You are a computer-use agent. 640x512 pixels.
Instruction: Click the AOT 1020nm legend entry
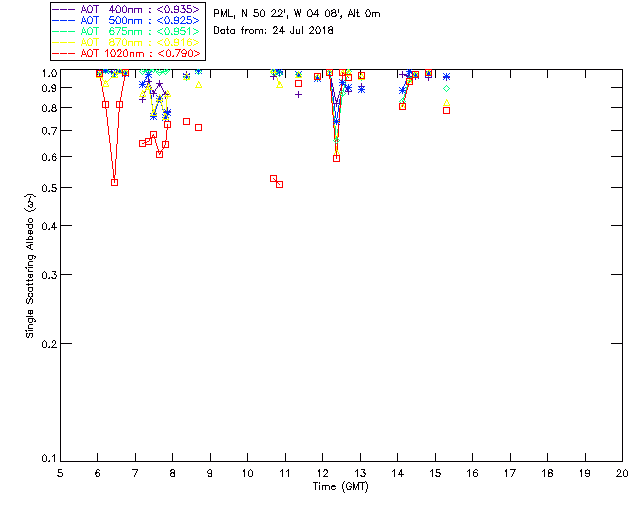tap(126, 53)
